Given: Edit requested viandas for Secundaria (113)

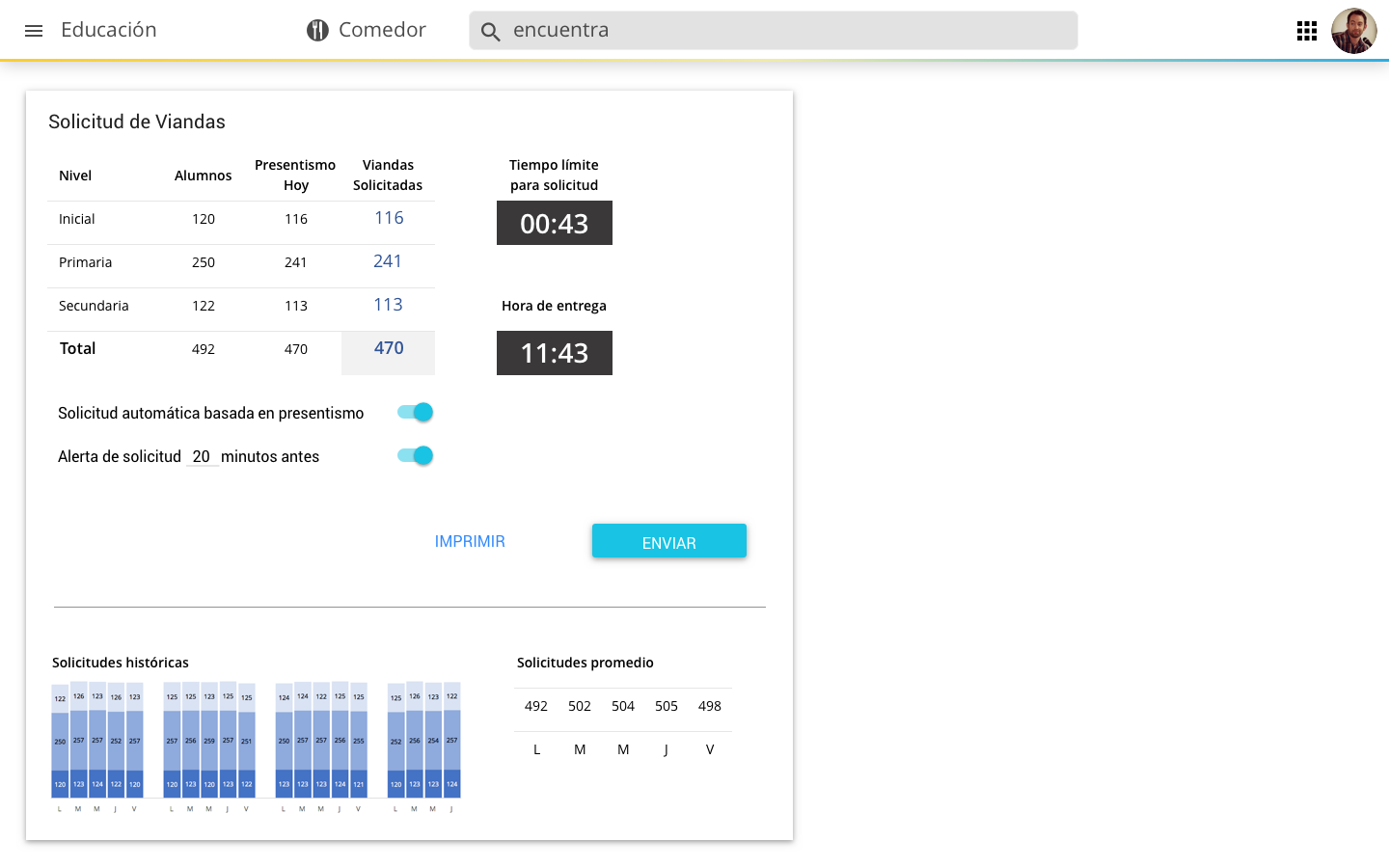Looking at the screenshot, I should [388, 306].
